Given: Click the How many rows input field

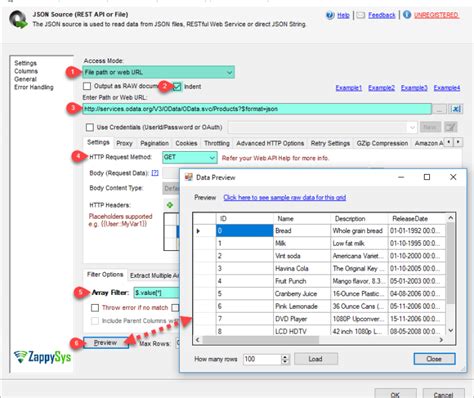Looking at the screenshot, I should point(262,359).
